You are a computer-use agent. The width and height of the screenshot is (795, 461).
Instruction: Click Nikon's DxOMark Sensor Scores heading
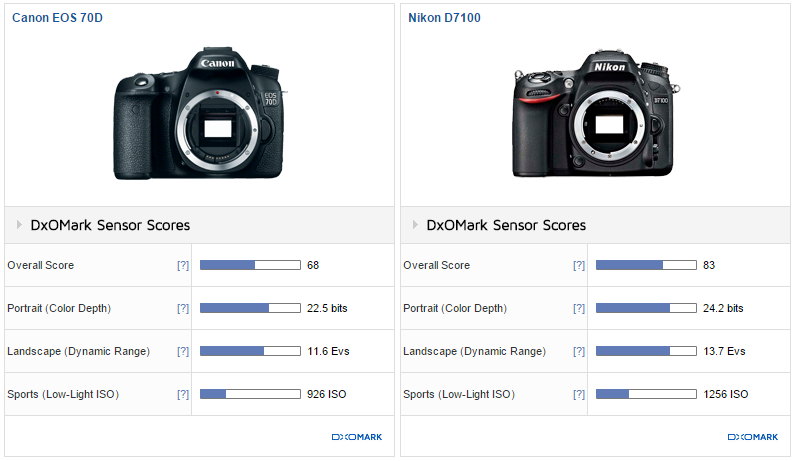coord(506,225)
